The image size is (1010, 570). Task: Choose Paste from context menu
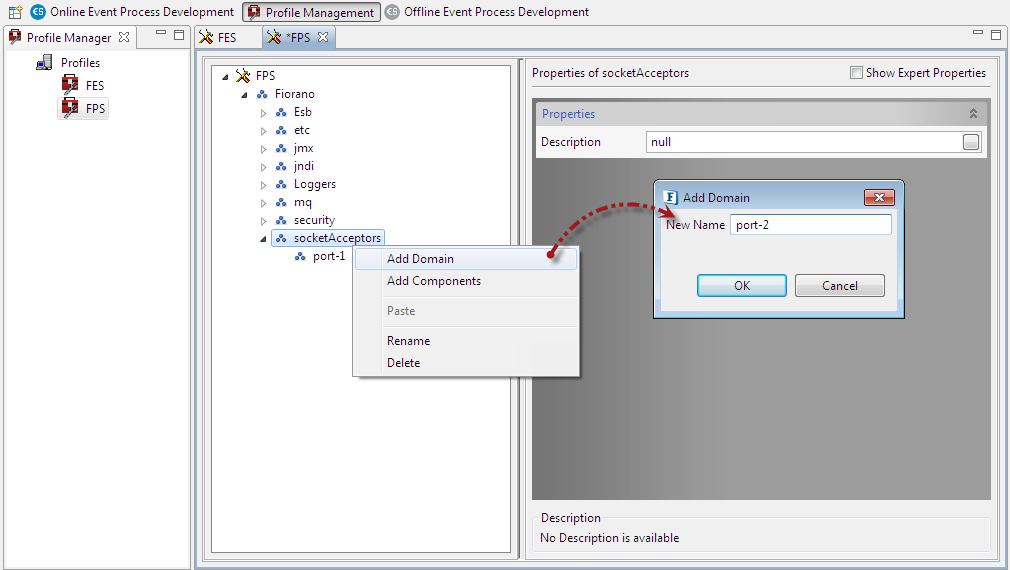coord(466,311)
